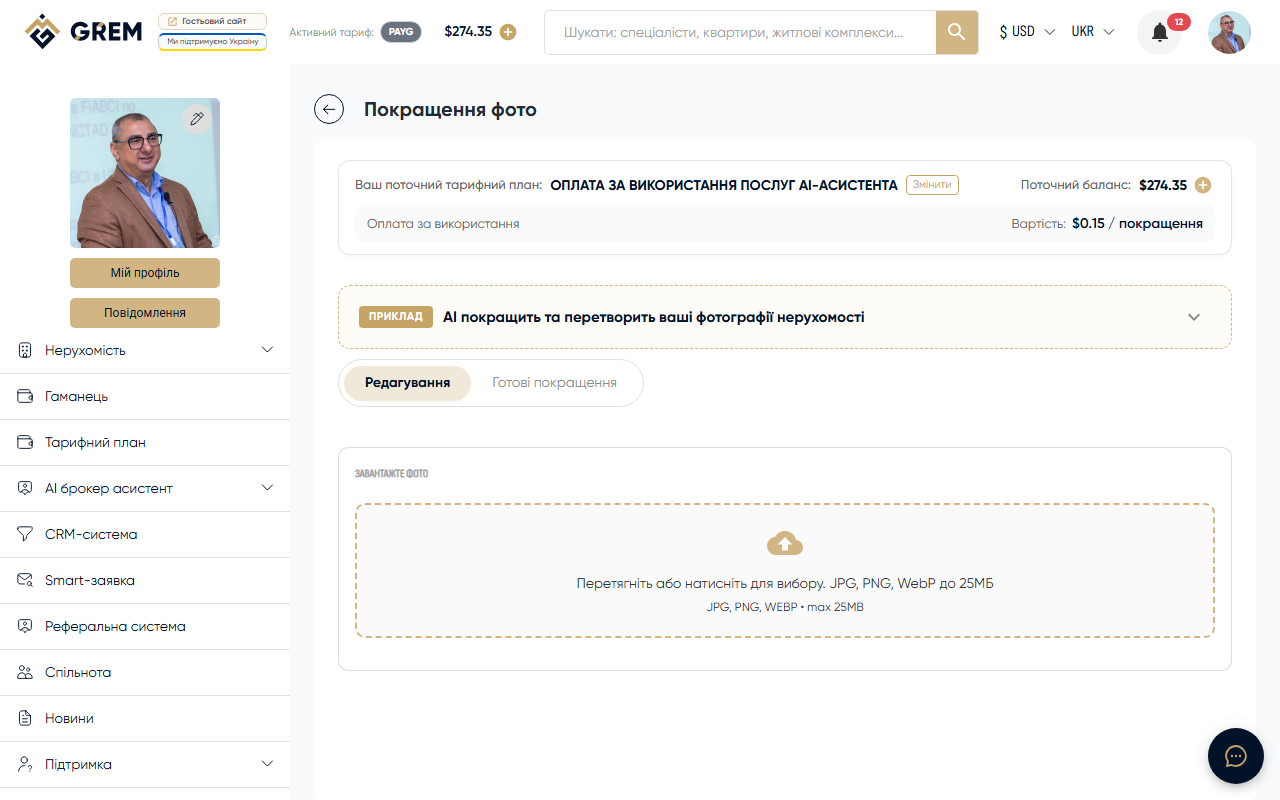Image resolution: width=1280 pixels, height=800 pixels.
Task: Open the Гостьовий сайт link
Action: (212, 19)
